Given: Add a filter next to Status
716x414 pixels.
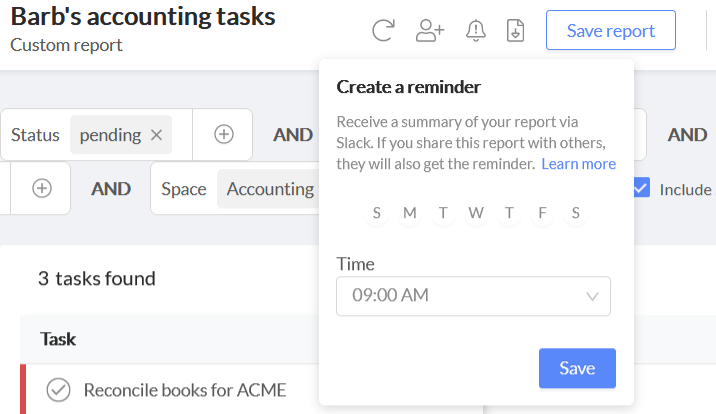Looking at the screenshot, I should point(224,135).
